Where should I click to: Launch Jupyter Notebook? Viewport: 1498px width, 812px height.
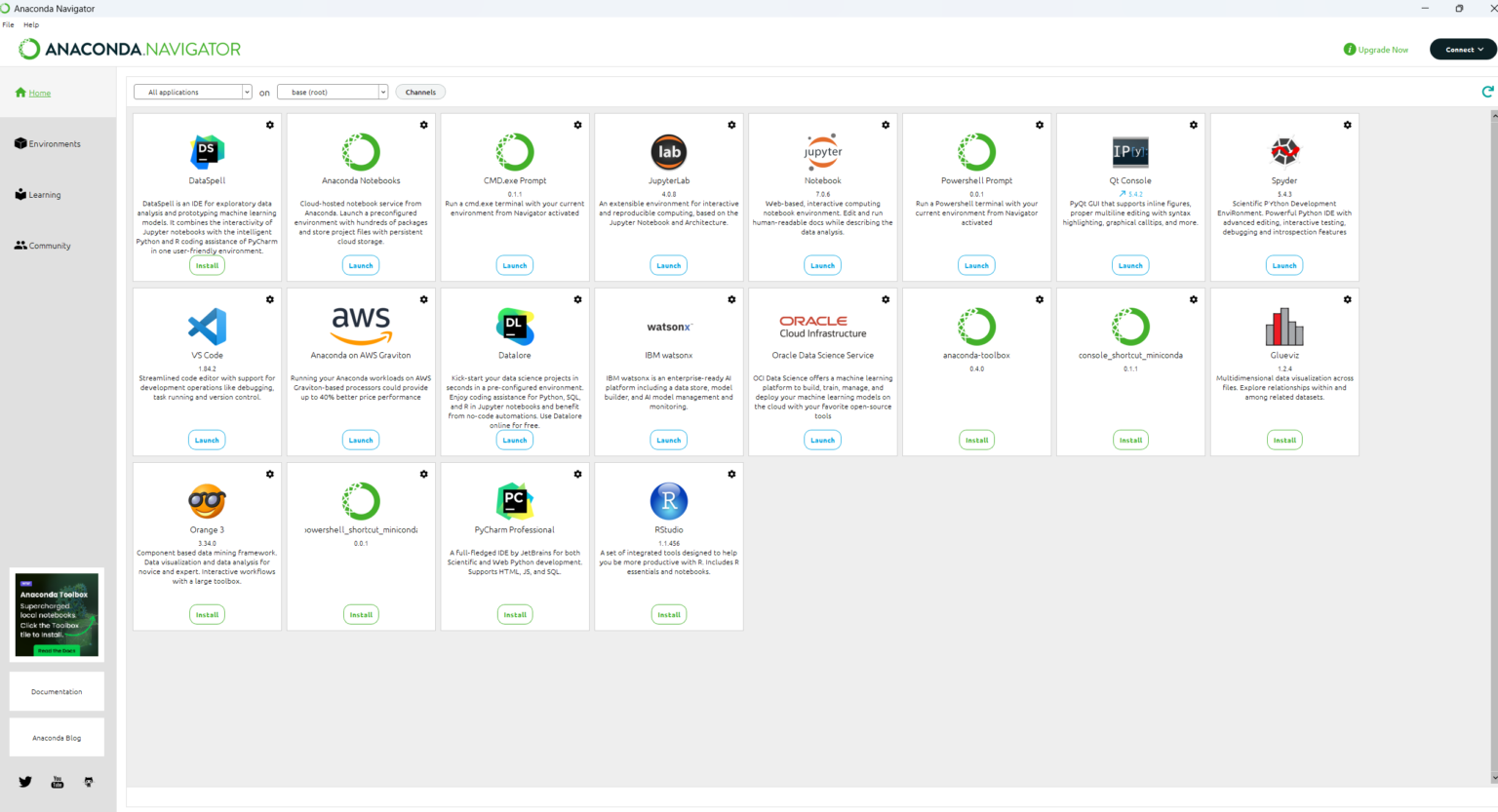pos(822,265)
